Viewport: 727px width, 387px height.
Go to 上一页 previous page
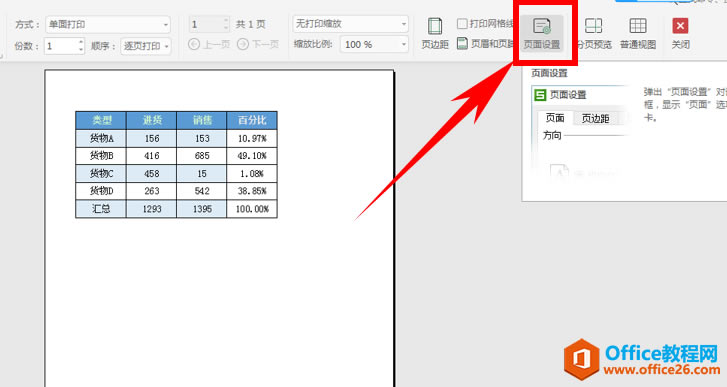coord(209,44)
